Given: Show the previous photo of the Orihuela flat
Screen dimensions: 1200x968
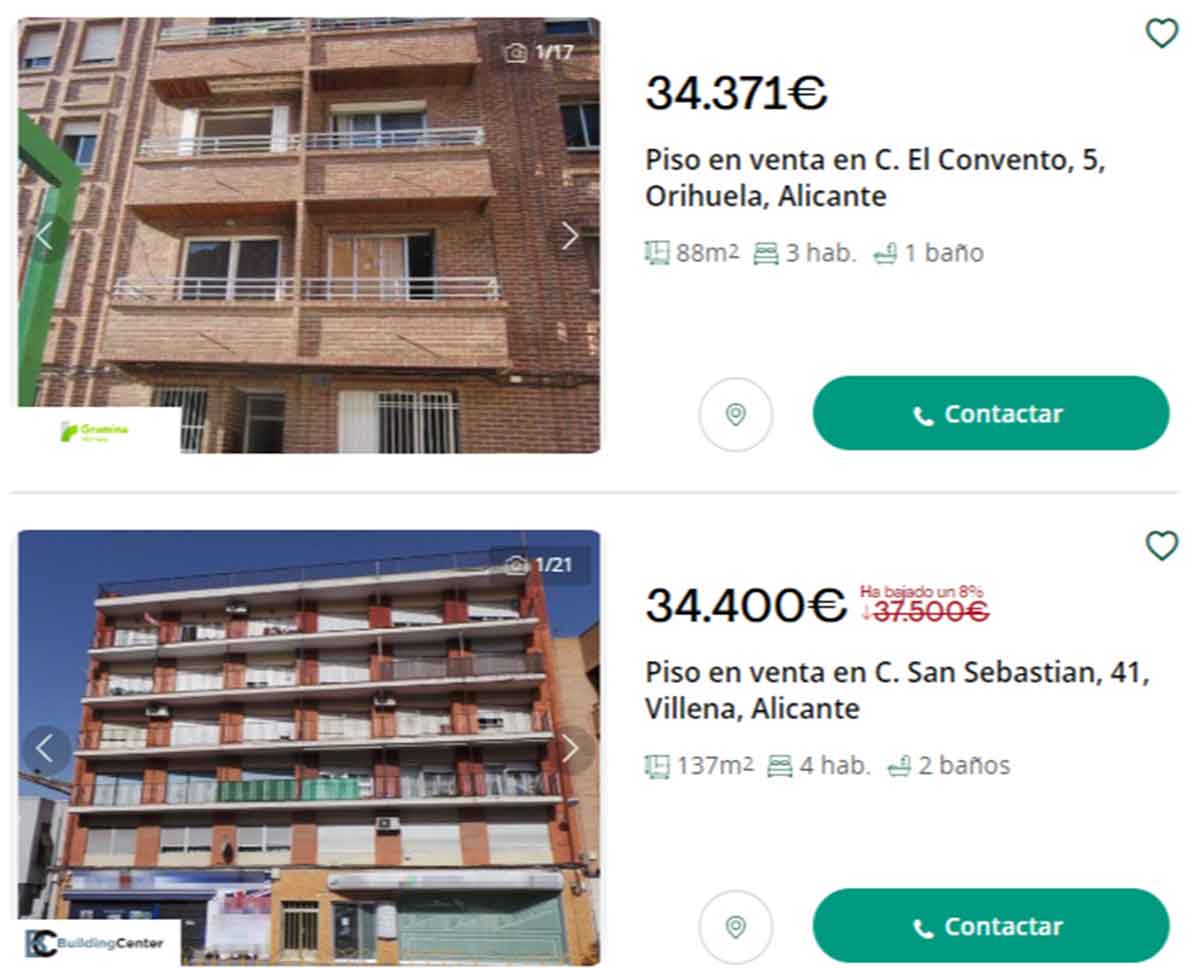Looking at the screenshot, I should coord(46,236).
